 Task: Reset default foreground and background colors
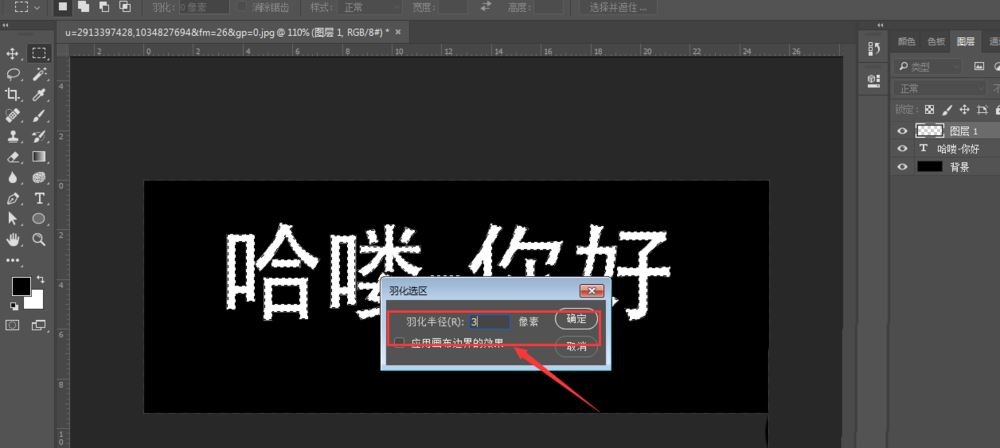point(14,307)
